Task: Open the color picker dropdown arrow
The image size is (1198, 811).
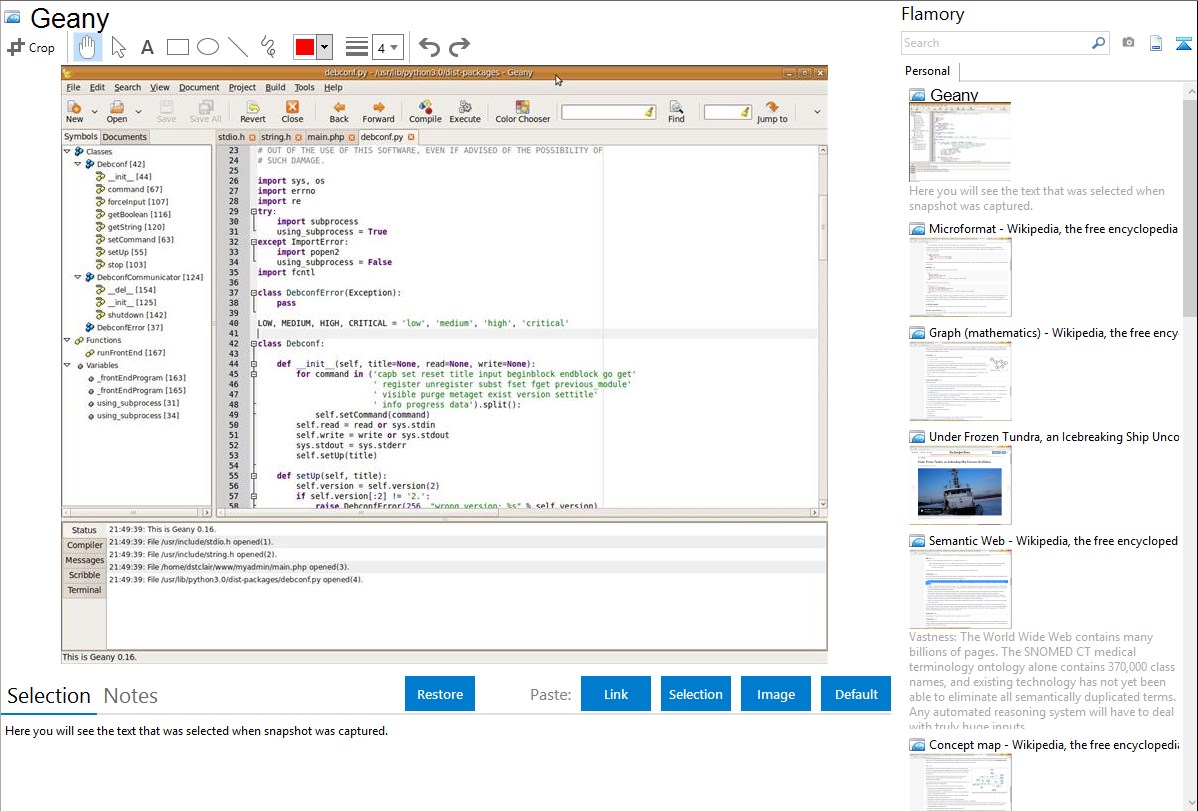Action: 325,47
